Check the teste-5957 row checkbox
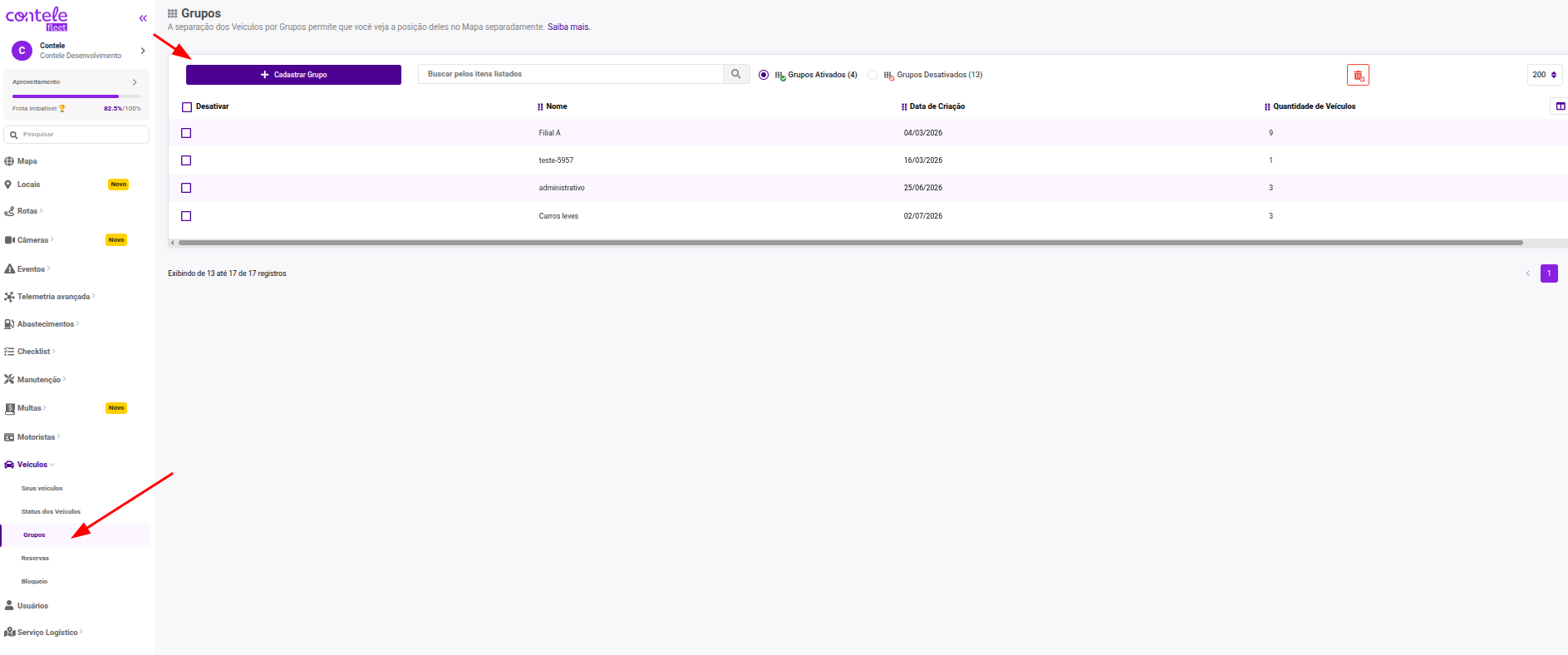The width and height of the screenshot is (1568, 655). 186,160
